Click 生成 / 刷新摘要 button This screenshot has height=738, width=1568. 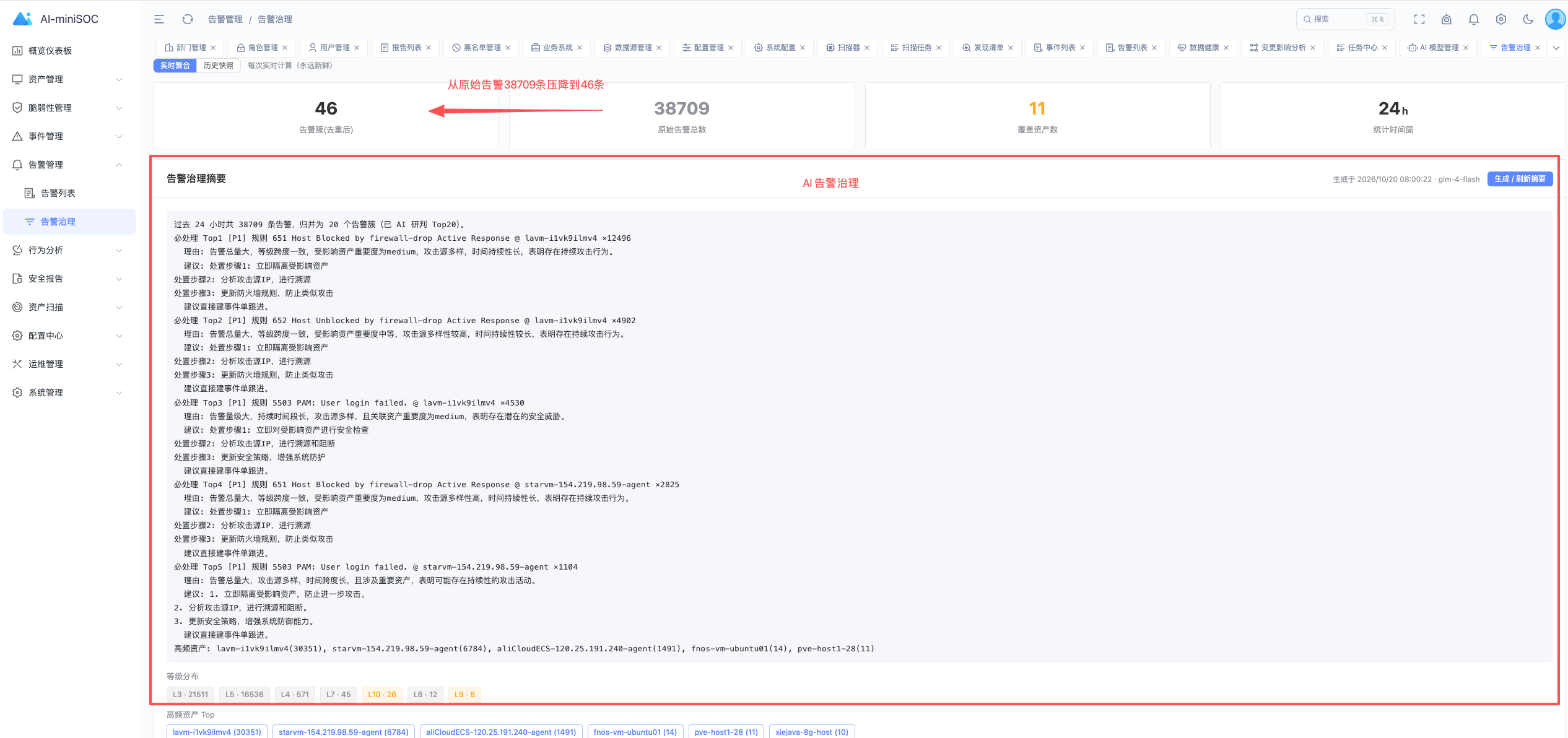coord(1520,179)
